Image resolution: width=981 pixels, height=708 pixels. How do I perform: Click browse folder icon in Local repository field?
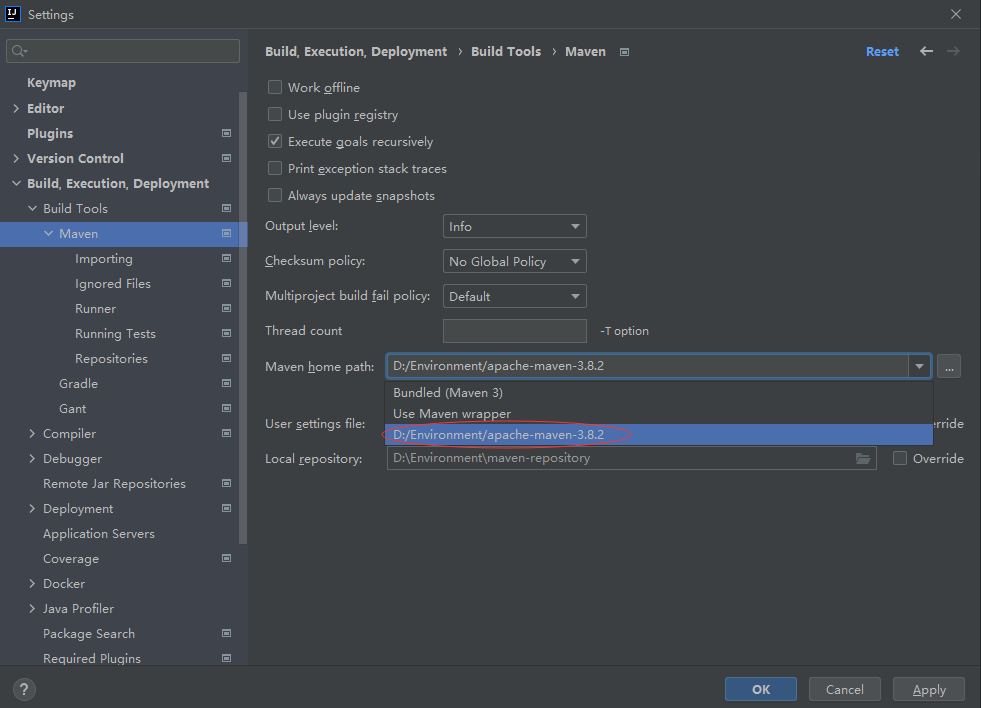[x=863, y=458]
